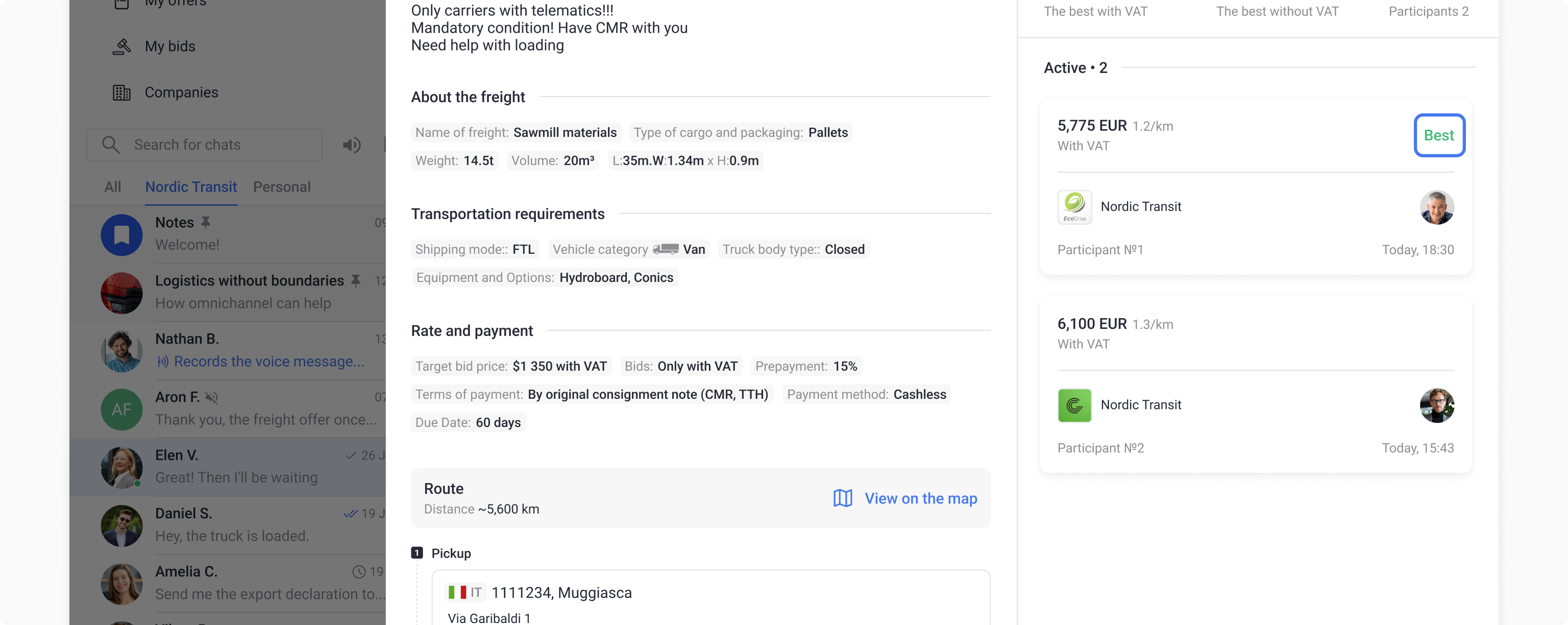The width and height of the screenshot is (1568, 625).
Task: Open The best with VAT tab
Action: (1095, 12)
